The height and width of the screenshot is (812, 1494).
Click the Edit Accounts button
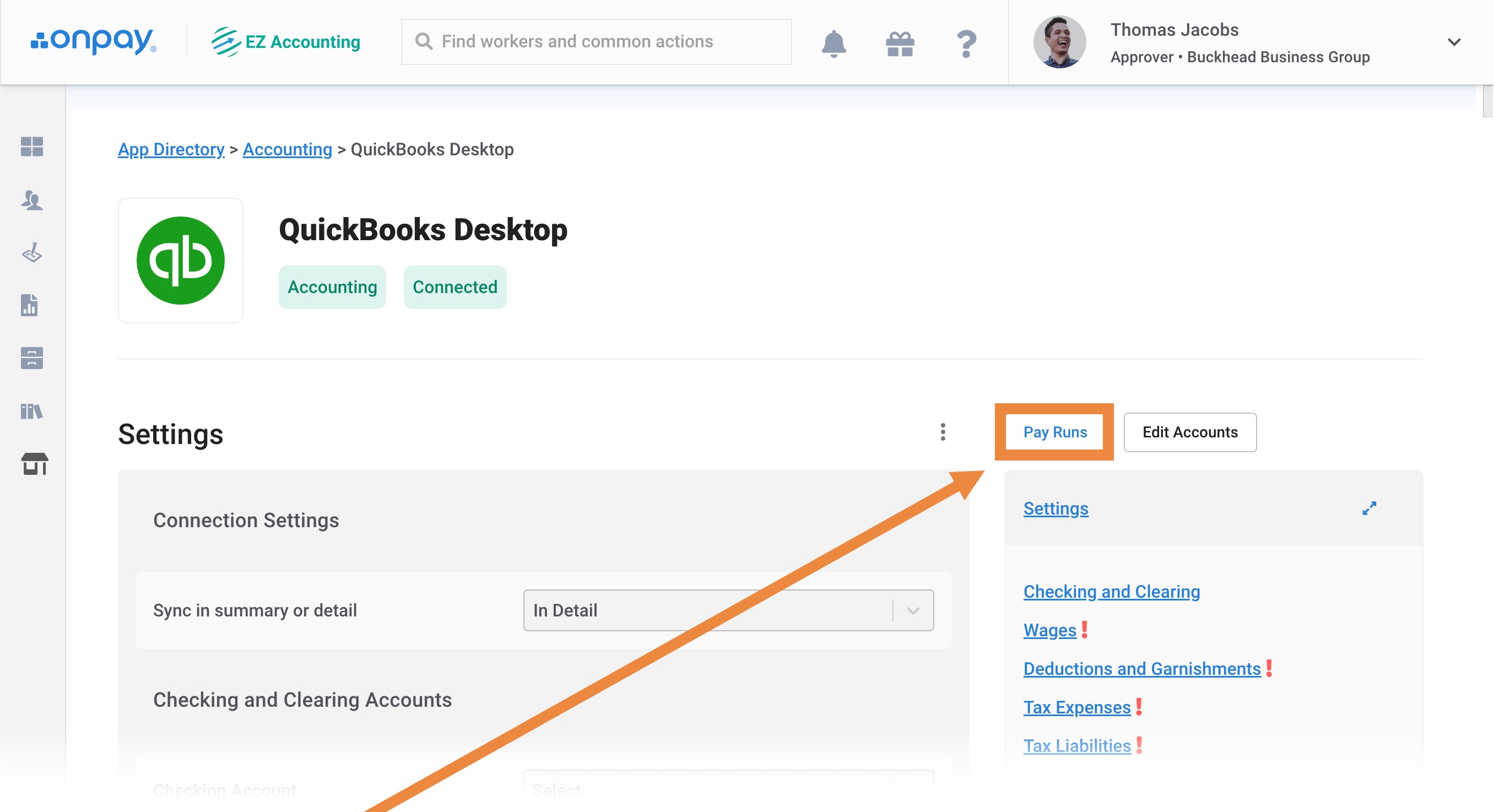(x=1190, y=432)
